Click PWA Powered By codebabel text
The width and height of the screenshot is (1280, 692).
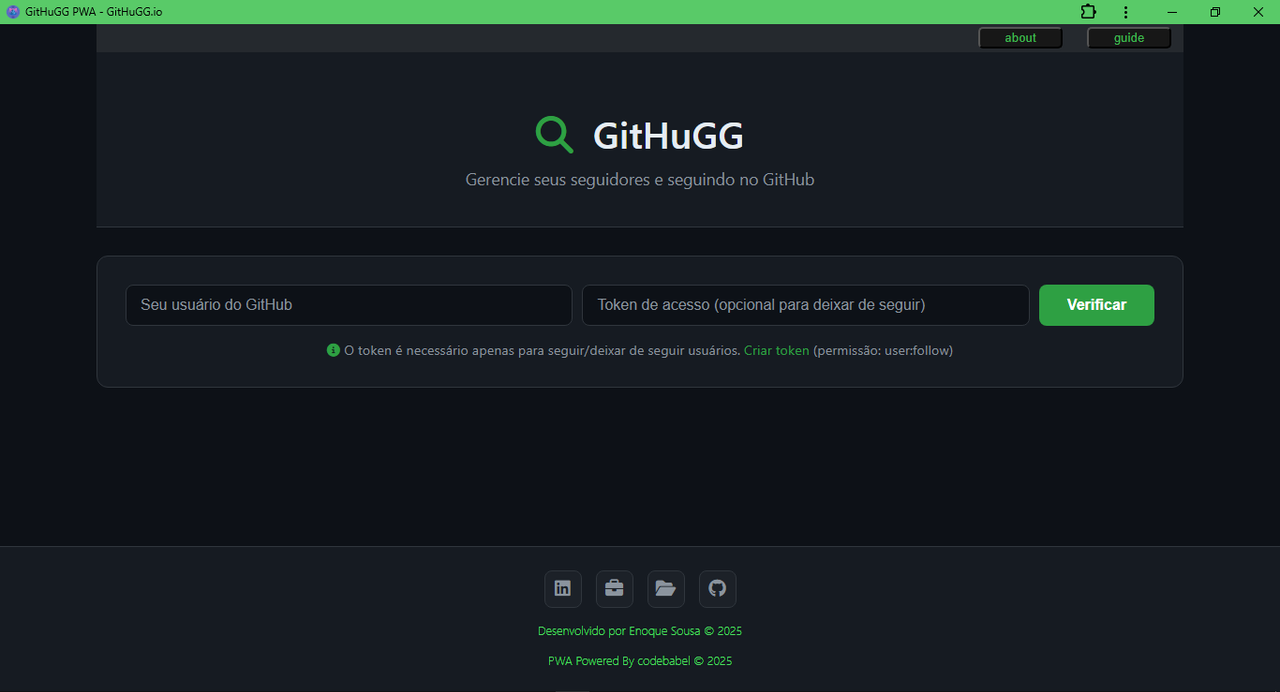coord(640,661)
